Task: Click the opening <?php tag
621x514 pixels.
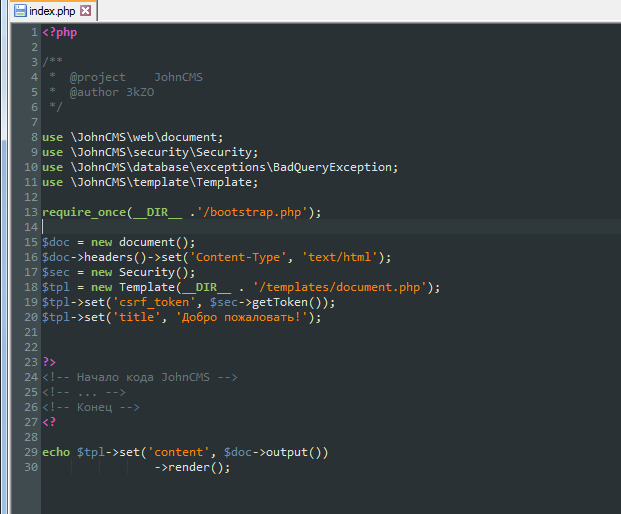Action: (x=60, y=32)
